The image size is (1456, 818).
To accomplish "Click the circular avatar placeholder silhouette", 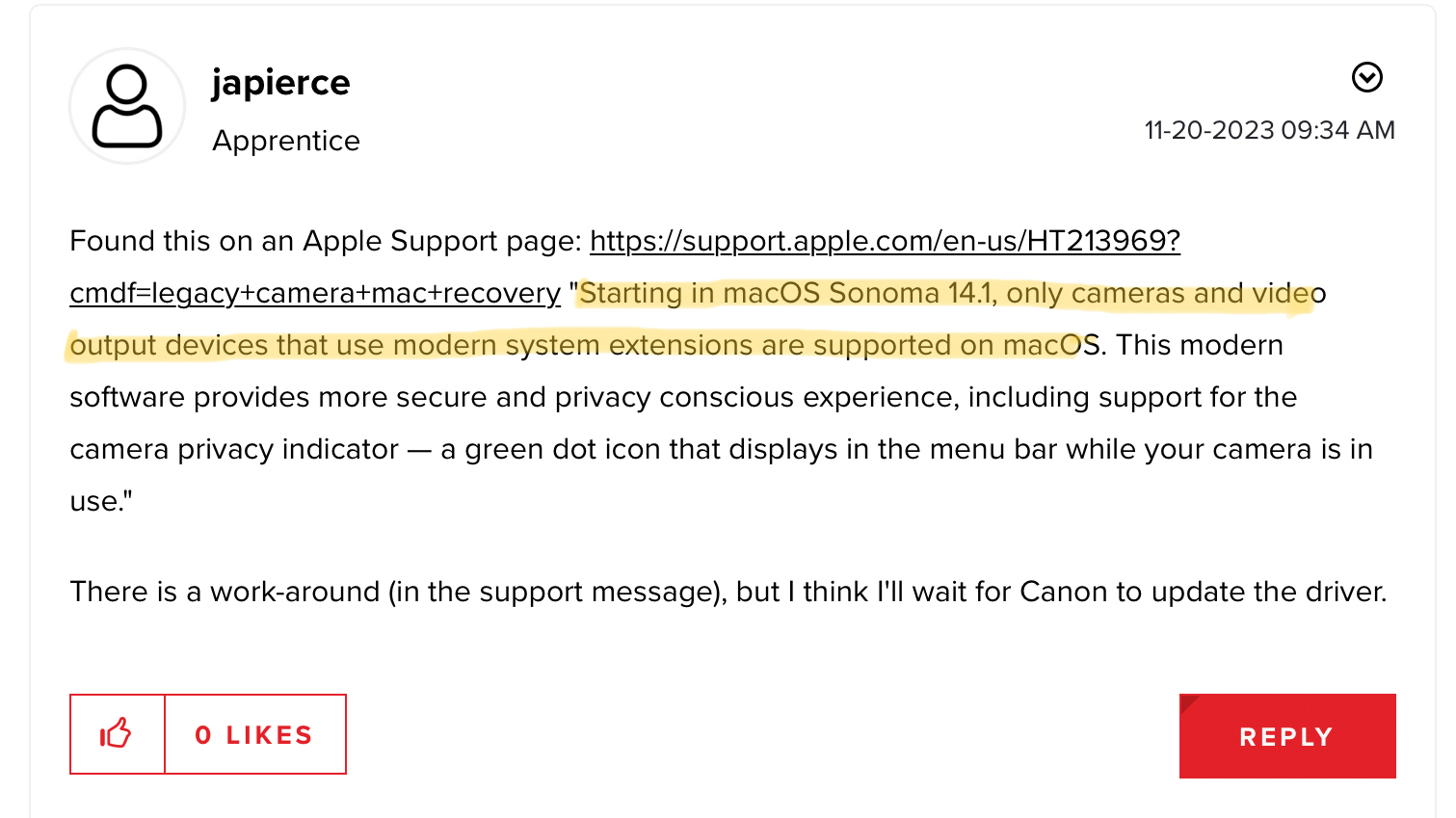I will coord(126,106).
